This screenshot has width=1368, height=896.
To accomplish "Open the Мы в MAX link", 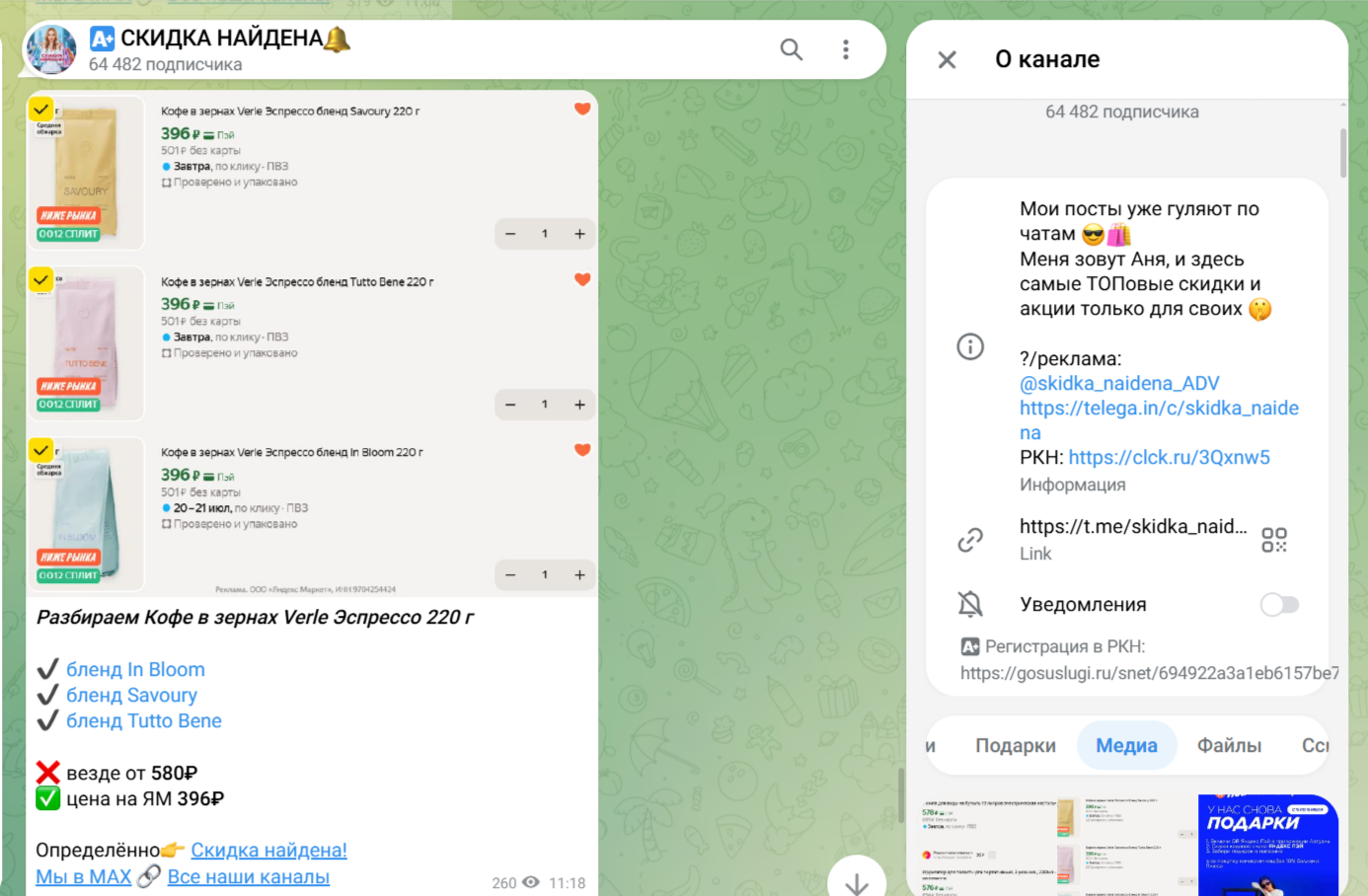I will pyautogui.click(x=83, y=876).
